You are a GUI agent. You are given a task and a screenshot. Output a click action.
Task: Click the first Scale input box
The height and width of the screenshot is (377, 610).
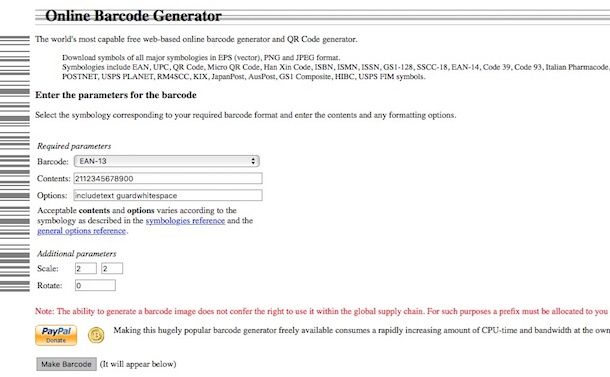(86, 268)
